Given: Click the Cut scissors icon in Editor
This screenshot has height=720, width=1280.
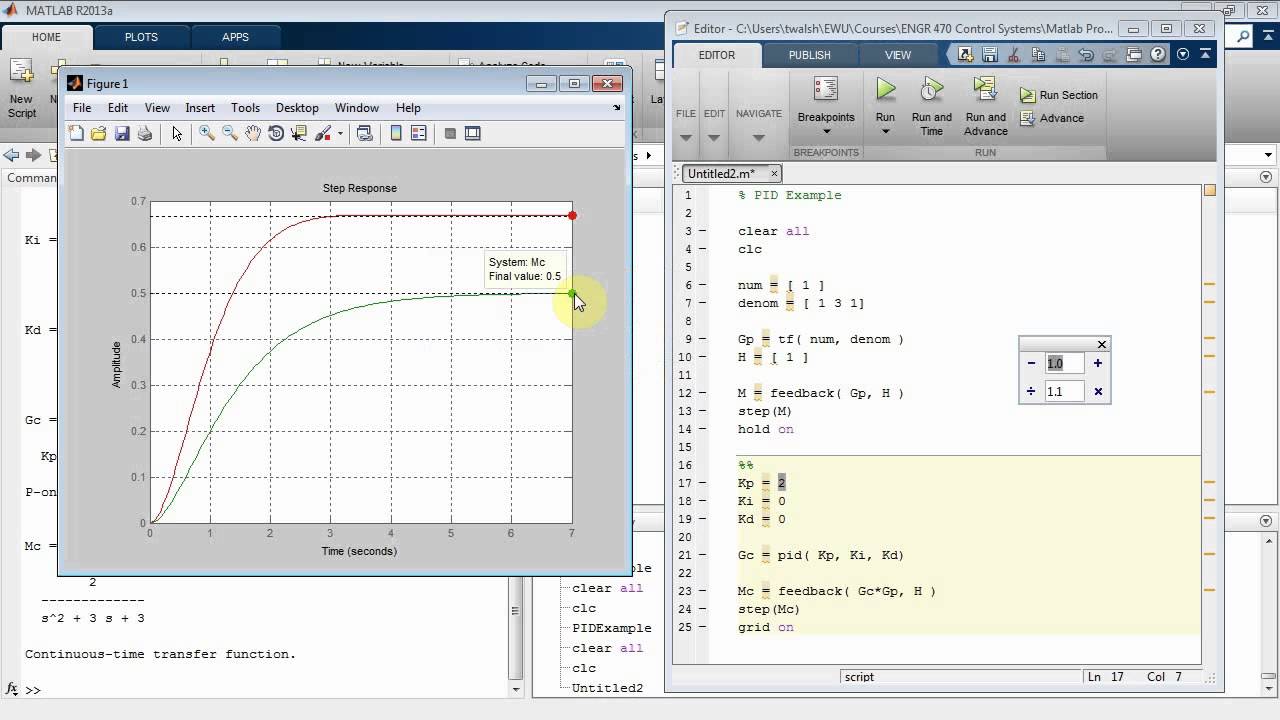Looking at the screenshot, I should coord(1013,55).
